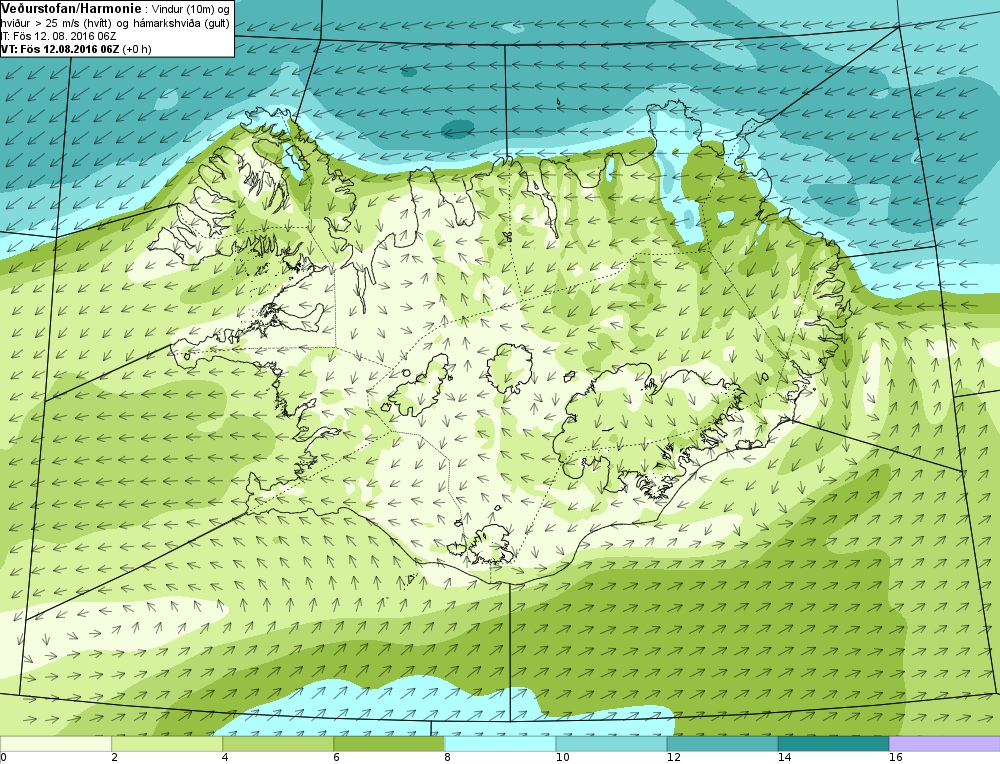Click the 4–6 m/s green legend swatch

[x=278, y=744]
